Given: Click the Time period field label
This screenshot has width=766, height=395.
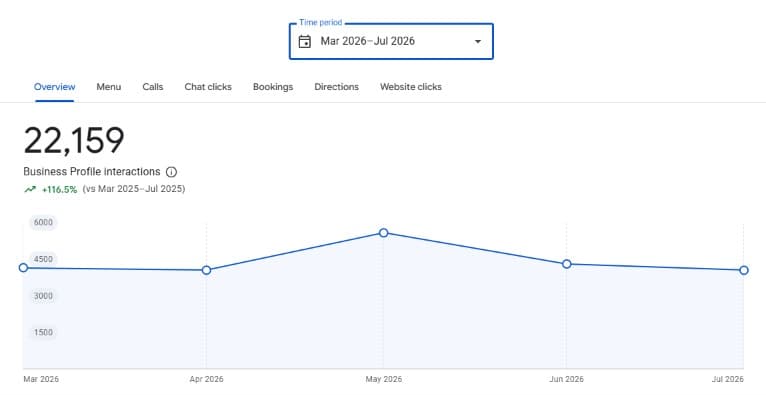Looking at the screenshot, I should point(320,22).
